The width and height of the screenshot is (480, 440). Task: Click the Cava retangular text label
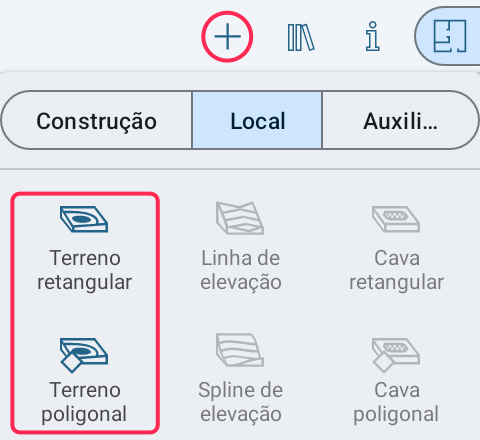click(x=397, y=270)
